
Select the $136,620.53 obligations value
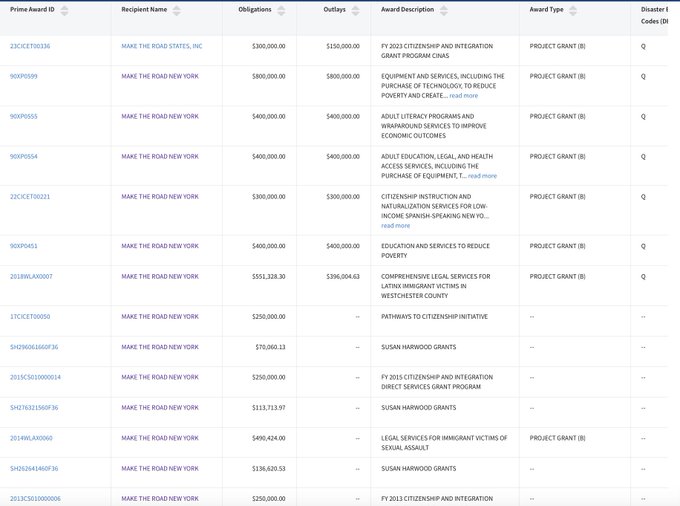[268, 468]
